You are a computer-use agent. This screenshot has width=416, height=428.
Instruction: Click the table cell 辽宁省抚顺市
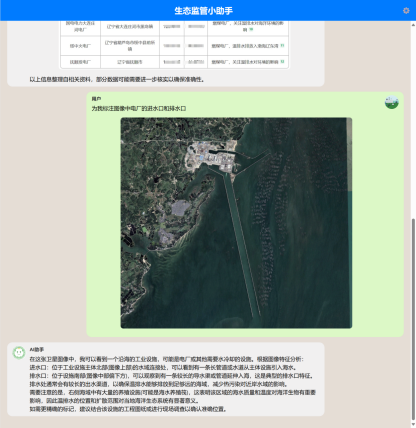(130, 62)
